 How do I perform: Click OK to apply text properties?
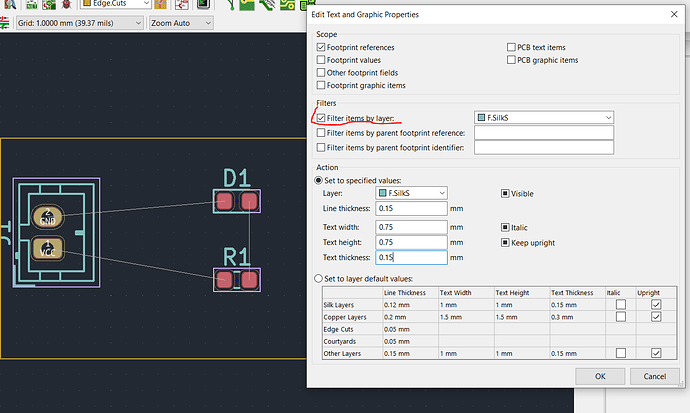(x=600, y=376)
